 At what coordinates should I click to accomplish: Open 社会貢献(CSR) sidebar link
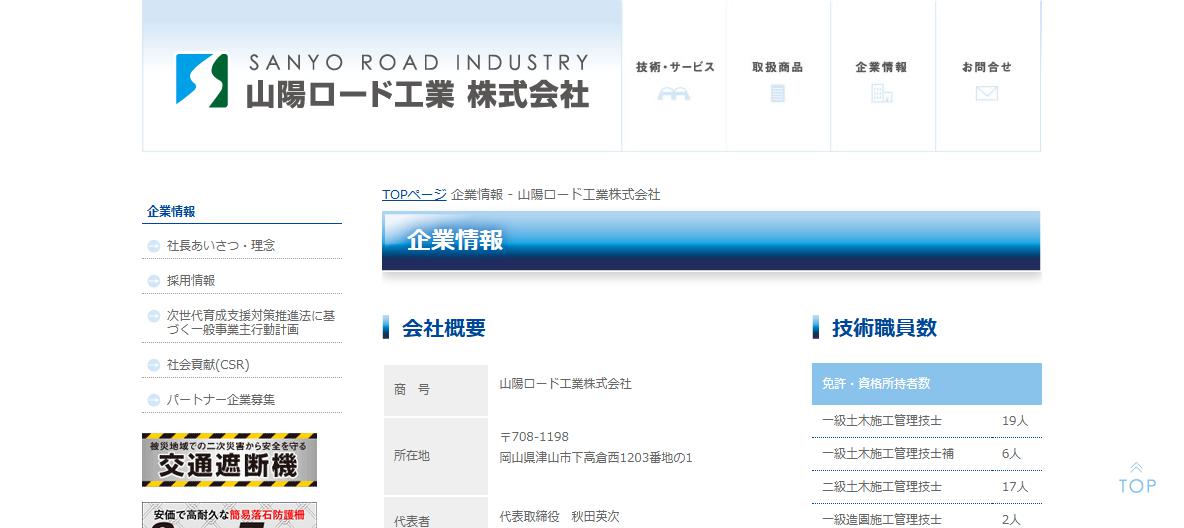tap(208, 365)
